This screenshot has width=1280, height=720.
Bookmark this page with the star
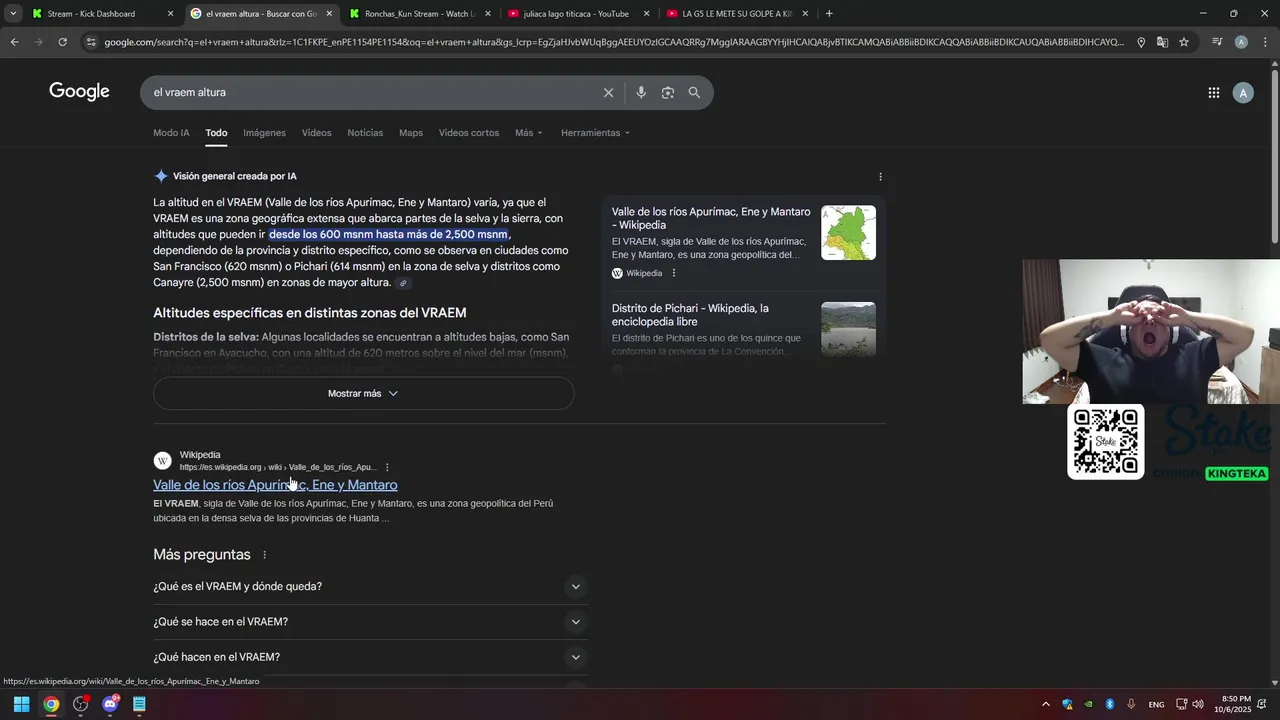(1184, 42)
